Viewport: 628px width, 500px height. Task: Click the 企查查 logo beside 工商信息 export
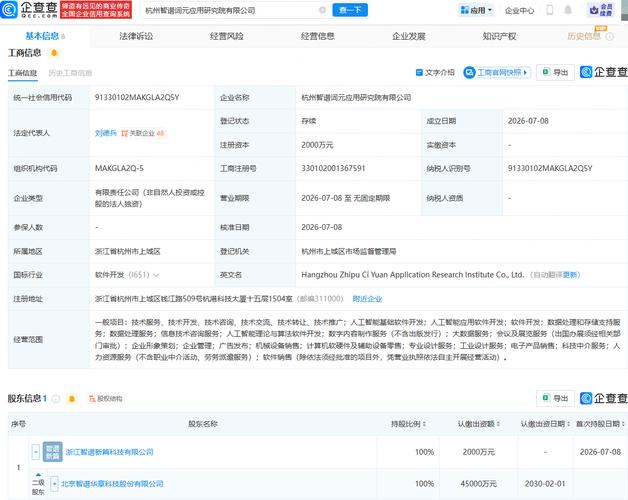604,72
